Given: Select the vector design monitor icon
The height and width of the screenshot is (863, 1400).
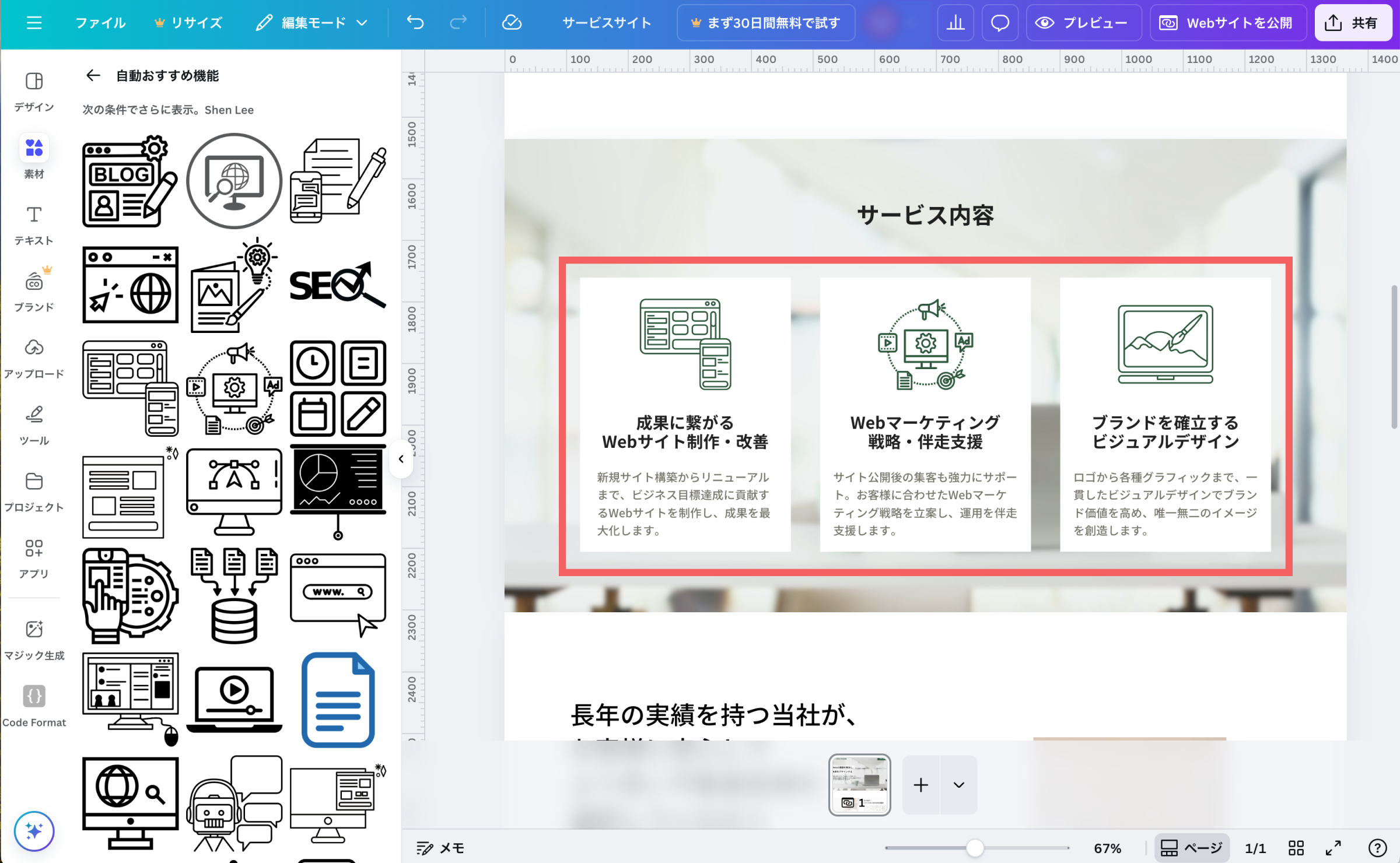Looking at the screenshot, I should pyautogui.click(x=234, y=493).
